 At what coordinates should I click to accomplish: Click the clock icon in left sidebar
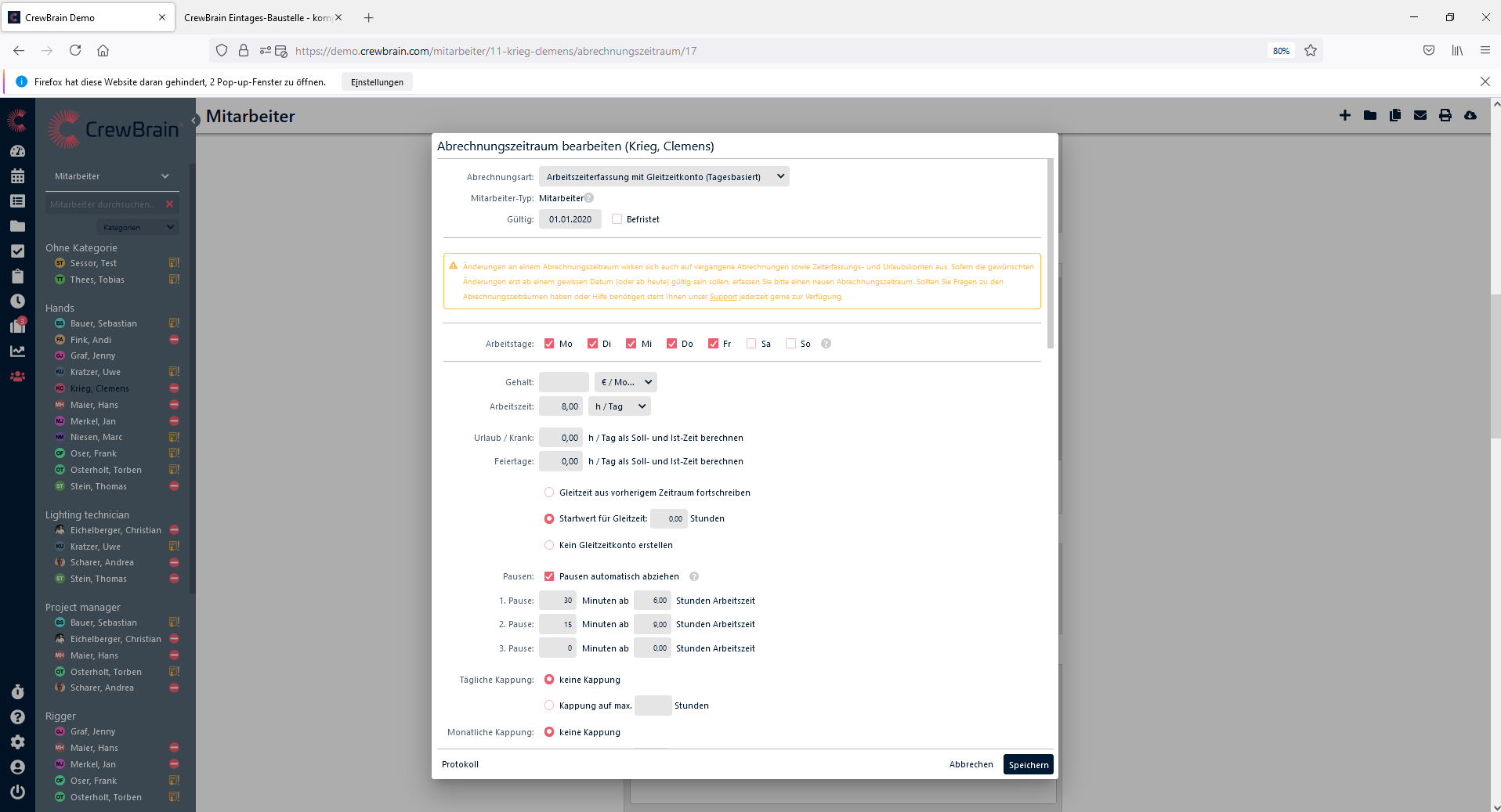pos(17,301)
